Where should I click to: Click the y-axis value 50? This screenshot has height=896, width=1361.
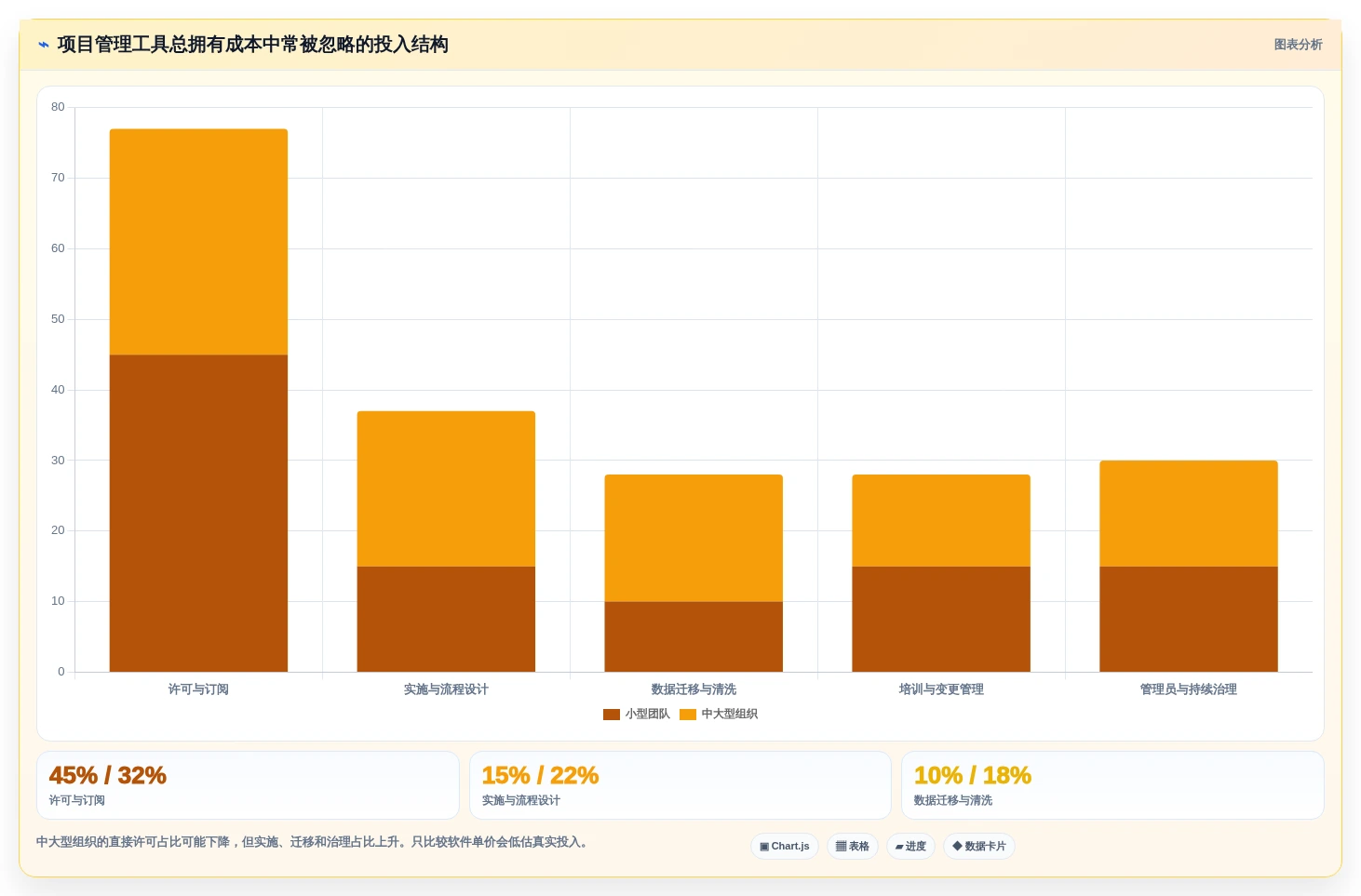(x=58, y=319)
